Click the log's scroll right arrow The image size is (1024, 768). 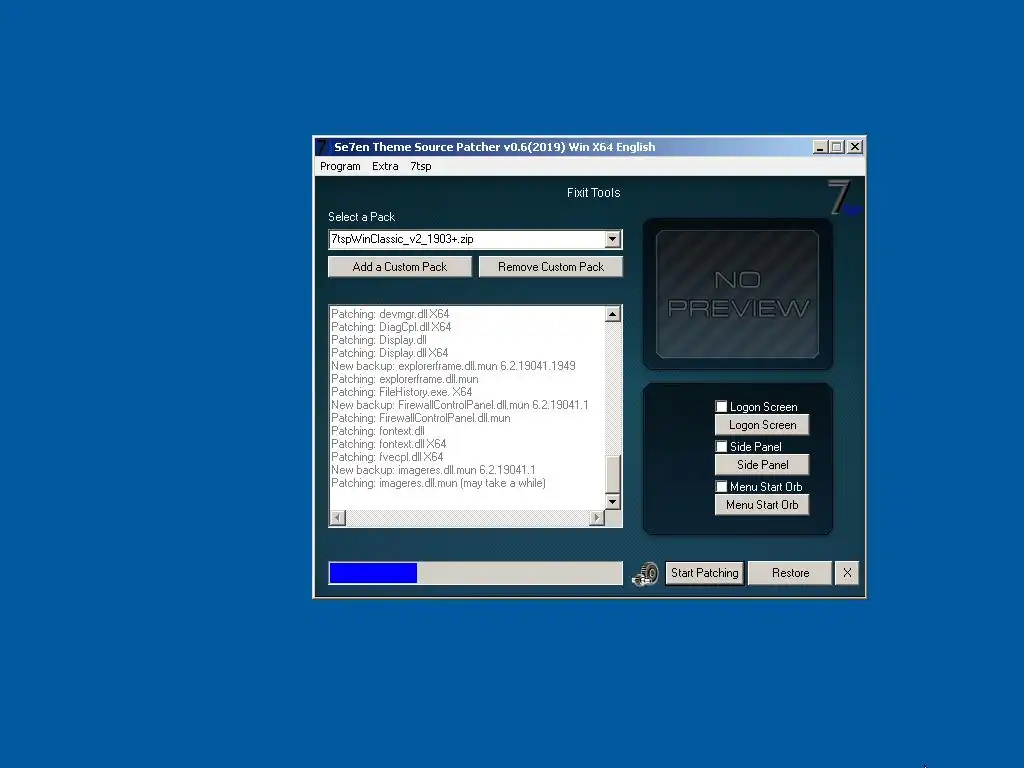[596, 518]
